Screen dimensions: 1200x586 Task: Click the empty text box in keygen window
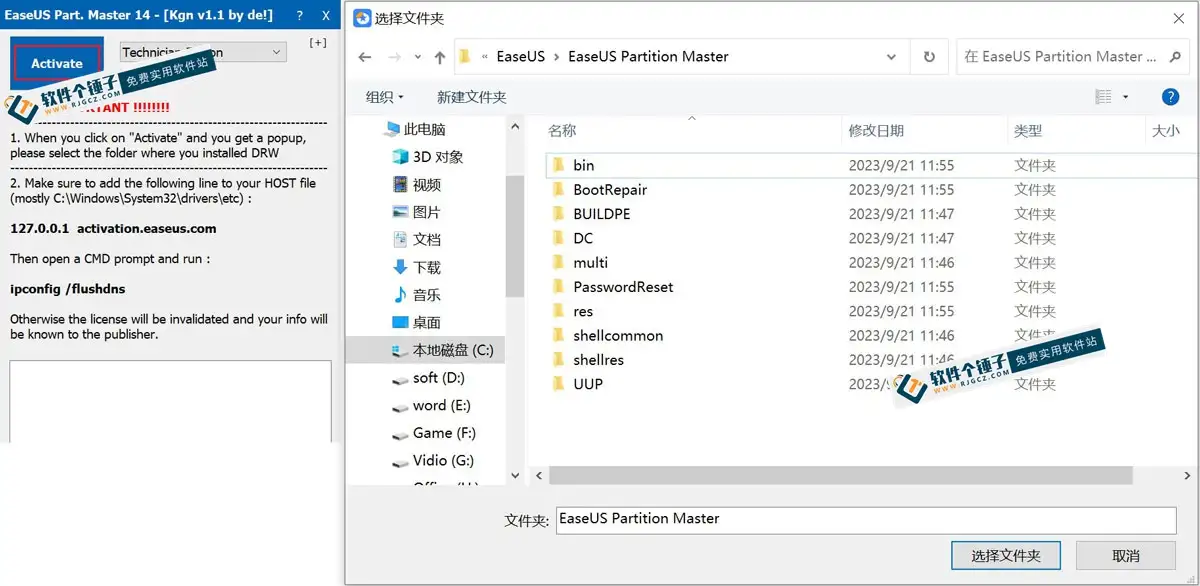point(170,401)
